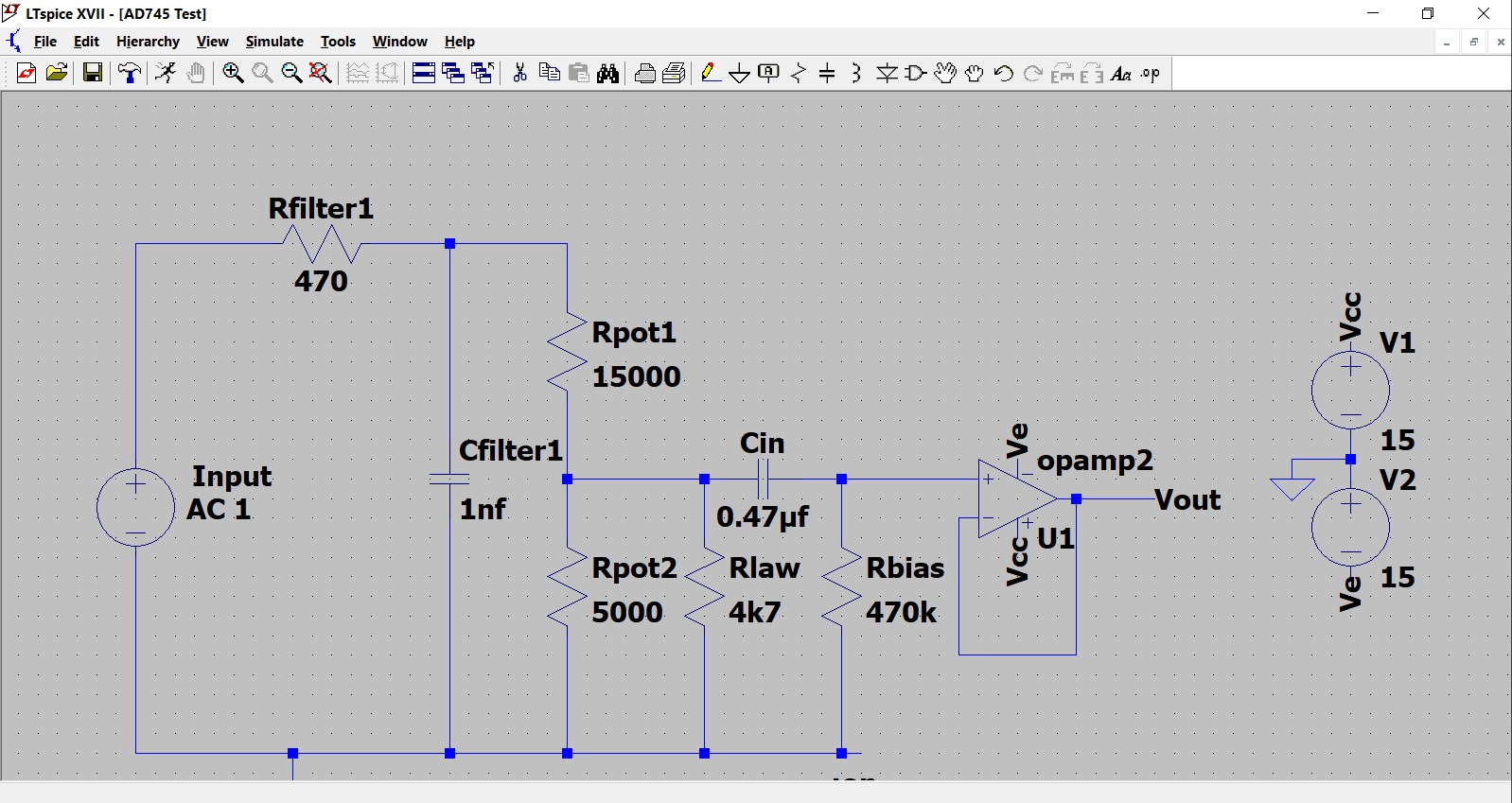This screenshot has width=1512, height=803.
Task: Minimize the inner schematic window
Action: pyautogui.click(x=1446, y=42)
